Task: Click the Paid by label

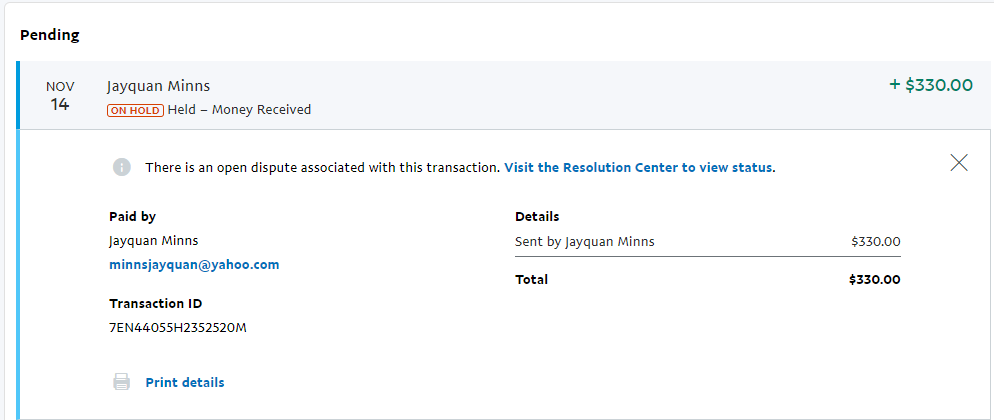Action: pyautogui.click(x=132, y=216)
